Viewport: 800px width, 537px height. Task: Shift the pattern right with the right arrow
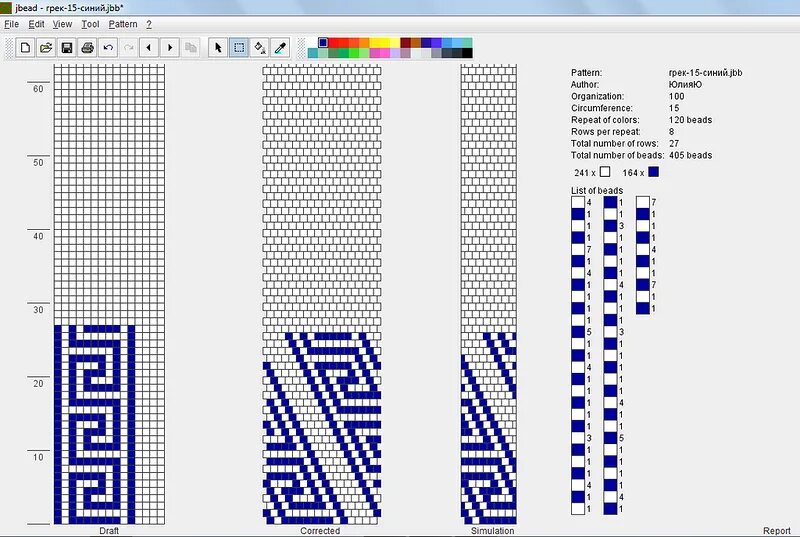click(170, 48)
